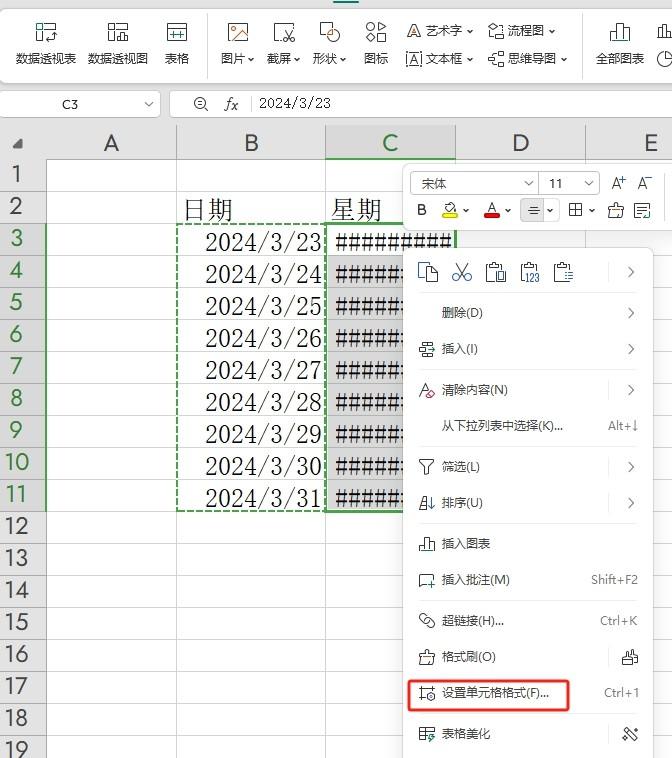Click cell containing 2024/3/27
This screenshot has height=758, width=672.
tap(251, 368)
